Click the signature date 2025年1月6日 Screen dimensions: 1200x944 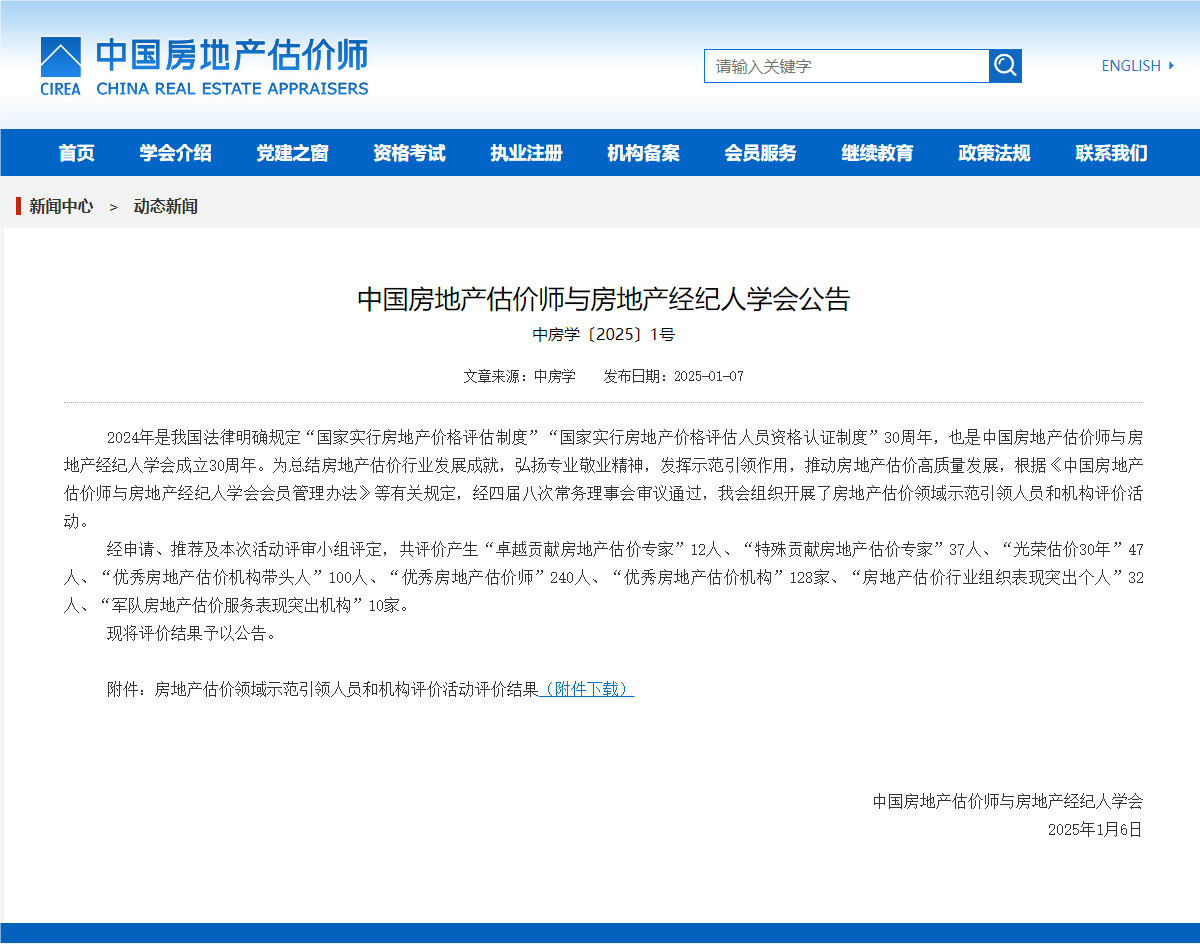coord(1095,829)
